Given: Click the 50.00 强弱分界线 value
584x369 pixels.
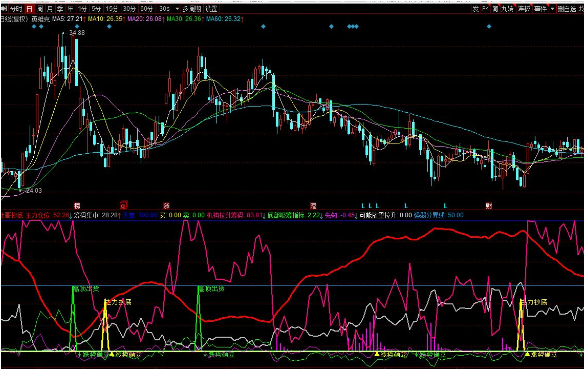Looking at the screenshot, I should point(456,215).
